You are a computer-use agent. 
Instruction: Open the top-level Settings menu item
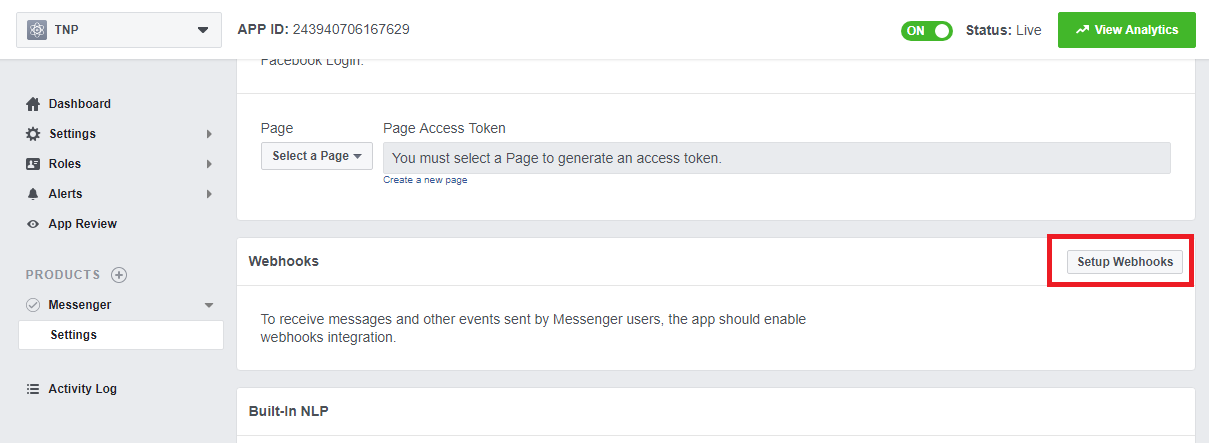(x=72, y=134)
